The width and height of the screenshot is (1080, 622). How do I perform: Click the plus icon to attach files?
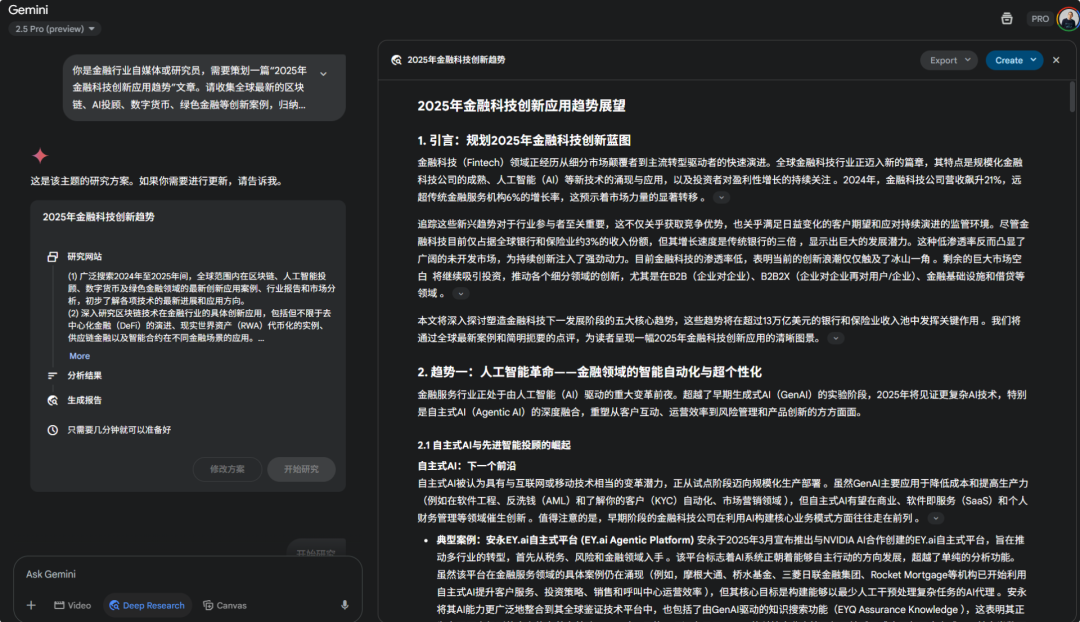coord(31,605)
